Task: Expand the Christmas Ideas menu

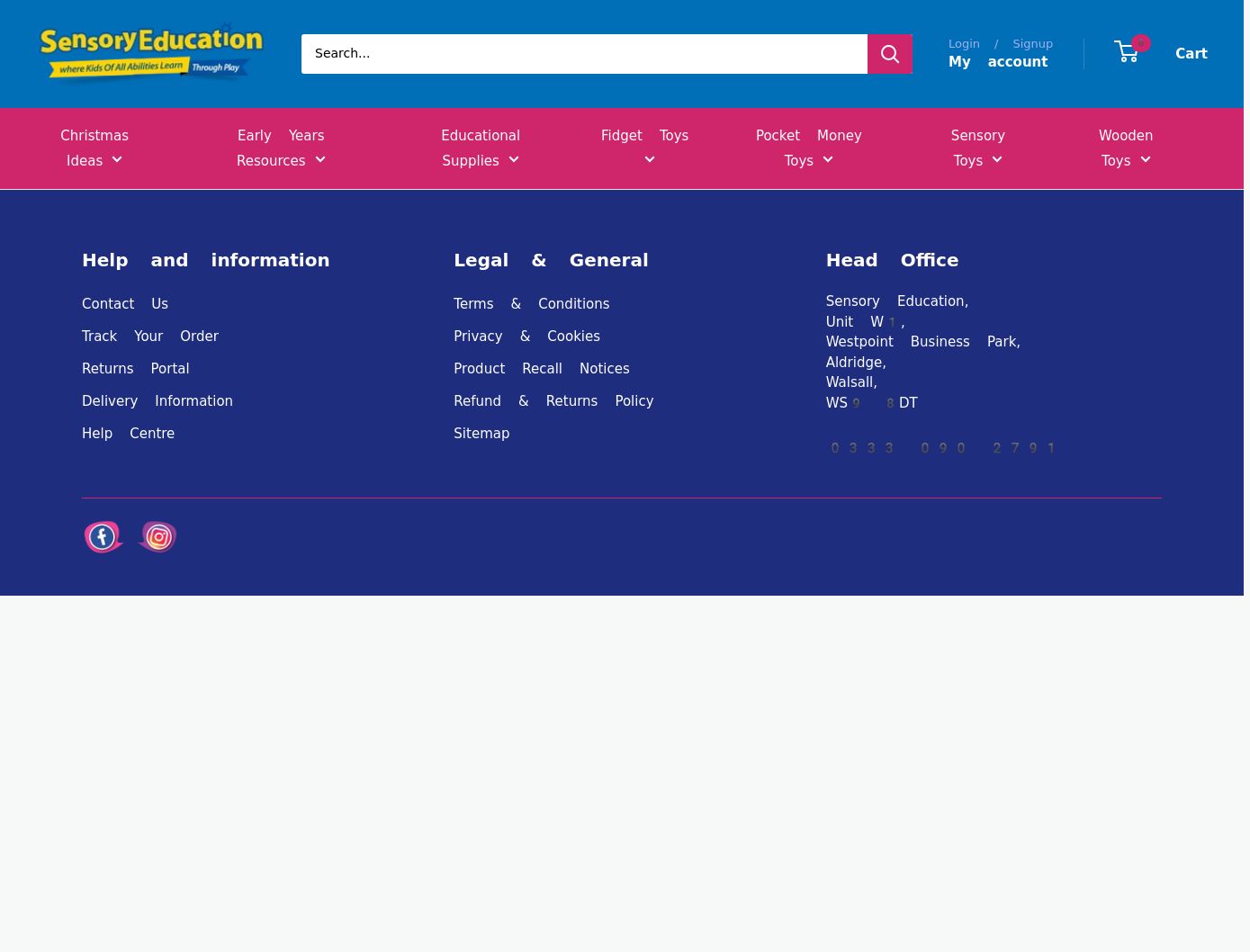Action: coord(94,148)
